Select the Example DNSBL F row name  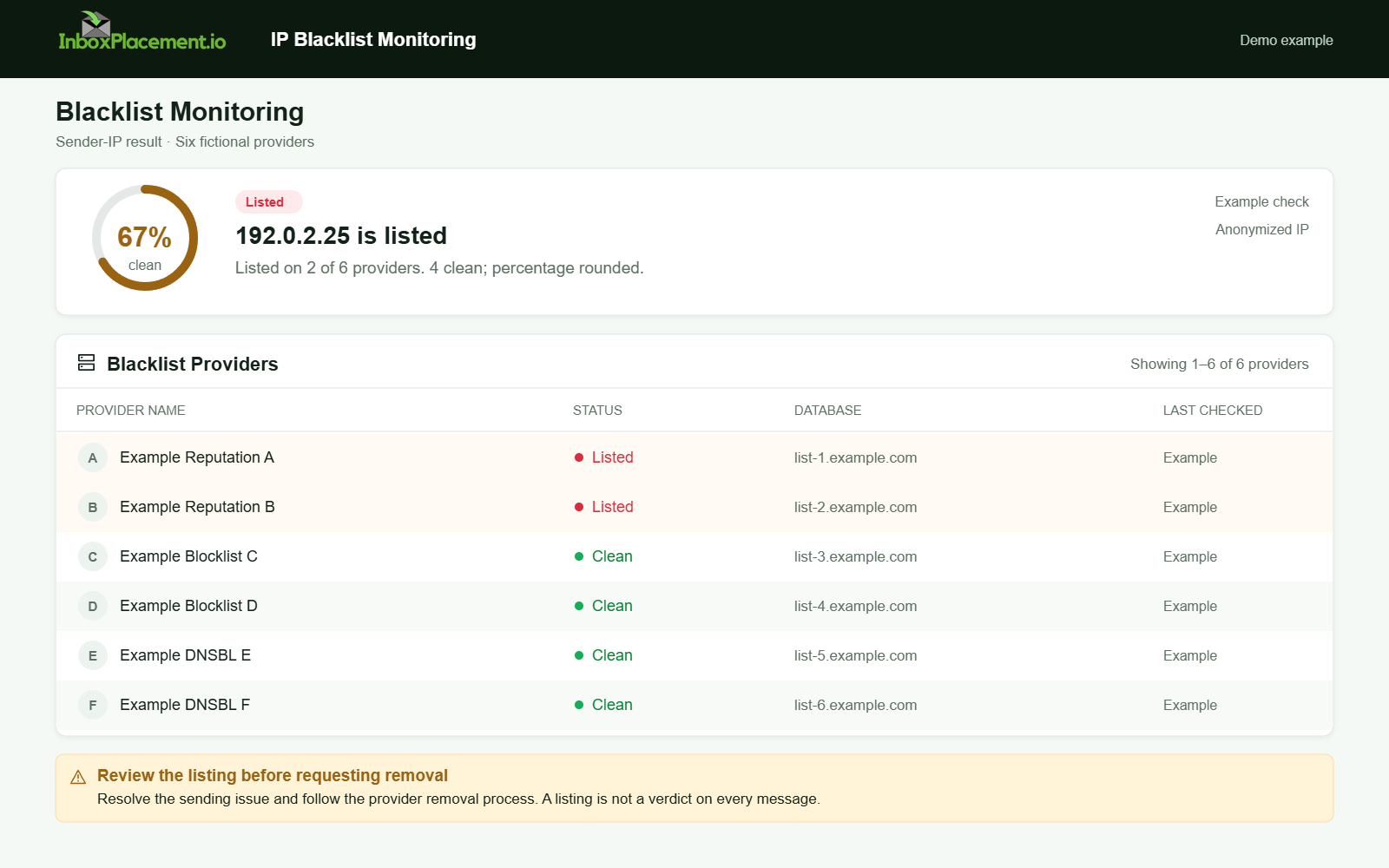(185, 705)
